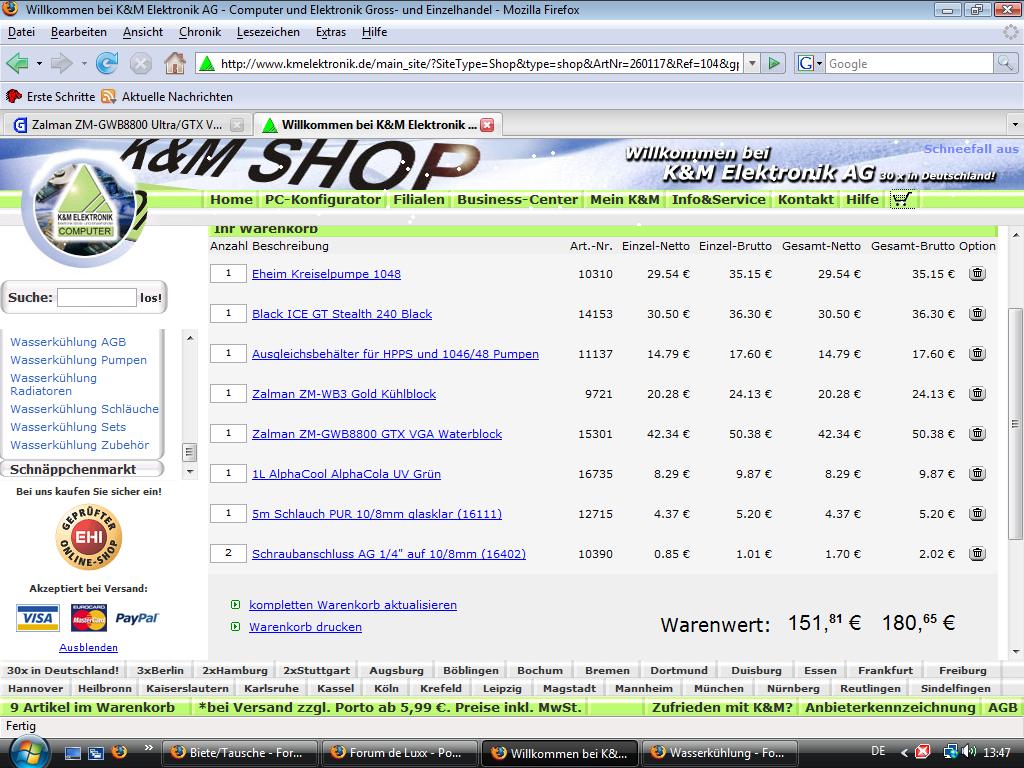Delete Eheim Kreiselpumpe 1048 from cart
1024x768 pixels.
click(977, 274)
